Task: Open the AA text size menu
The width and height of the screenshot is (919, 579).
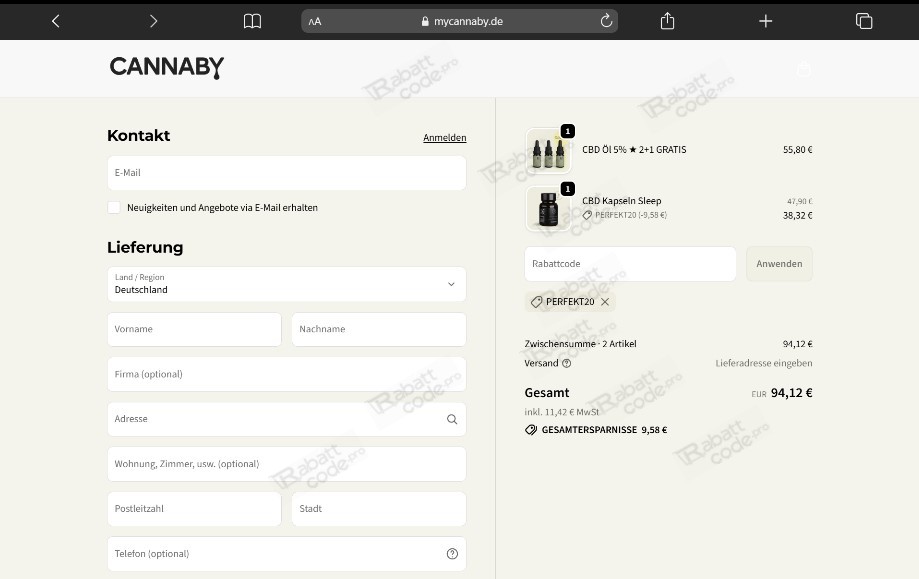Action: [x=315, y=22]
